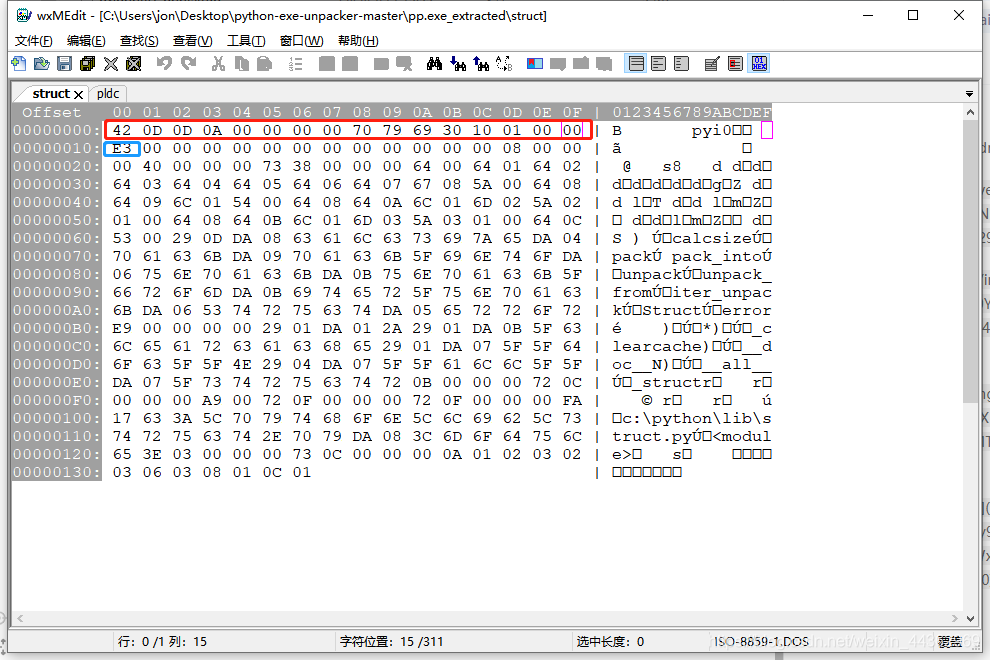Click horizontal scrollbar right arrow
Image resolution: width=990 pixels, height=660 pixels.
[954, 619]
